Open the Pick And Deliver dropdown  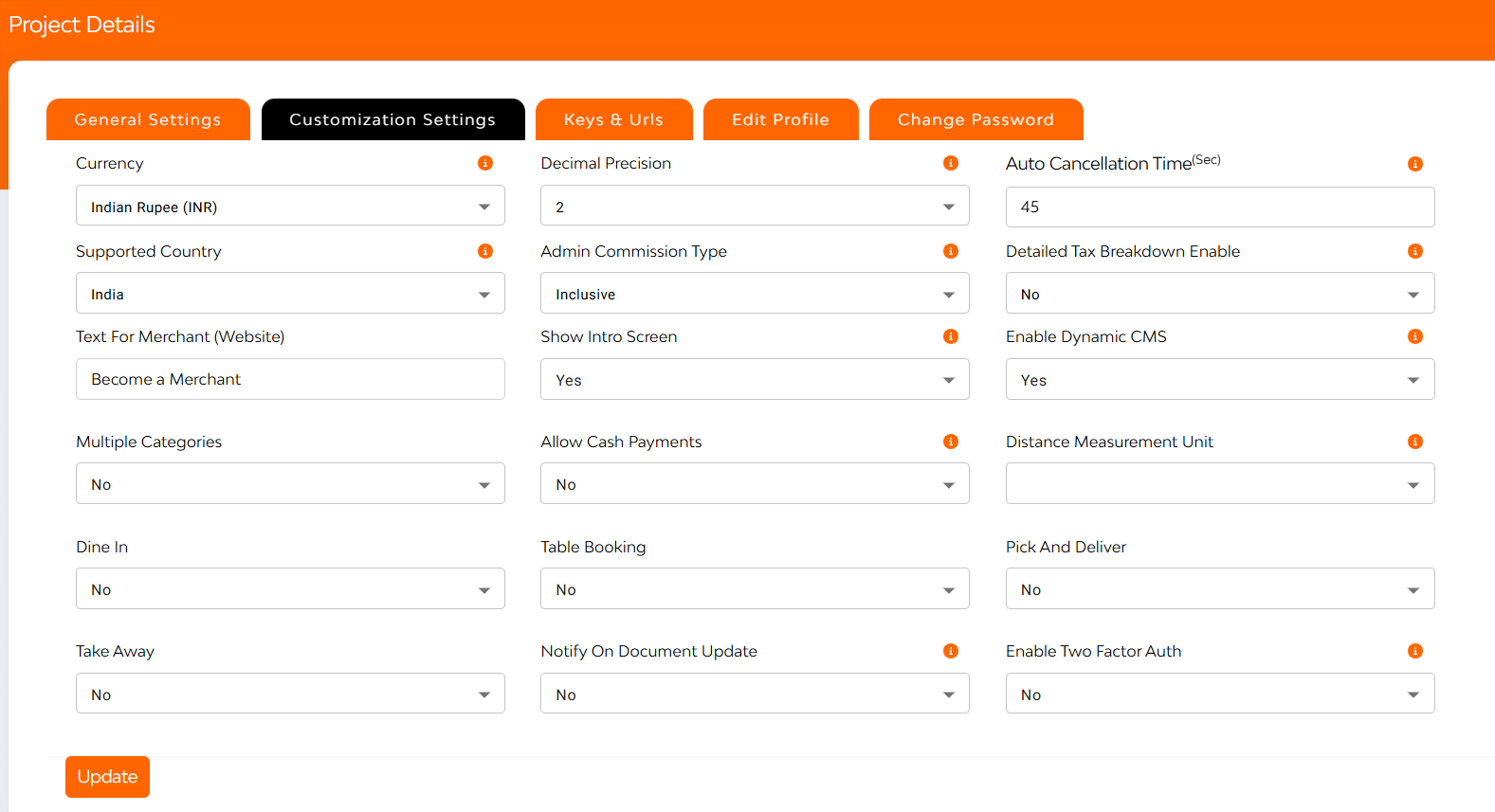[x=1220, y=588]
